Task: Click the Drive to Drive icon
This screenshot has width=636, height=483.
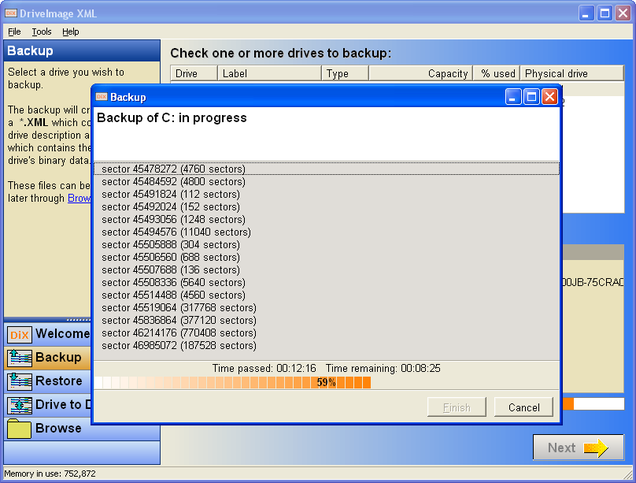Action: (x=19, y=405)
